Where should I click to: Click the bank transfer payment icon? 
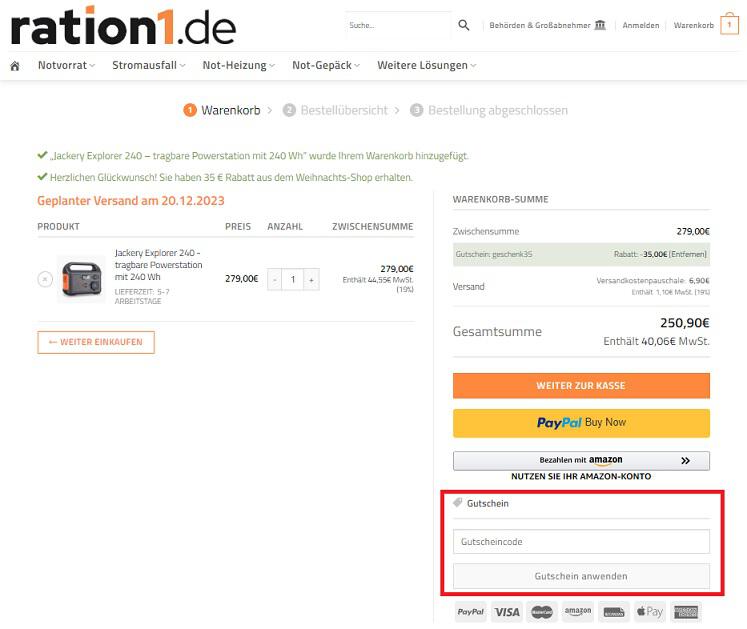(614, 612)
